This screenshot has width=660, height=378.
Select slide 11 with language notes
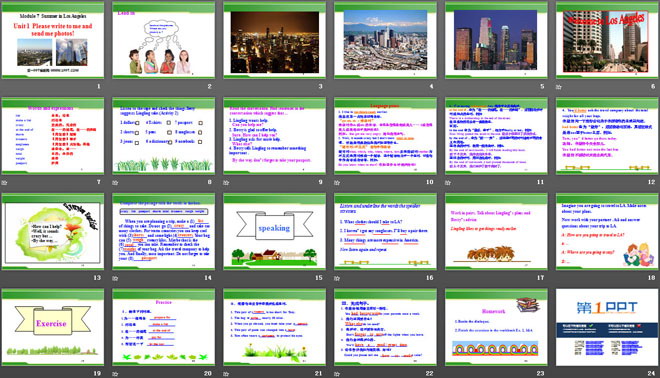click(x=496, y=136)
